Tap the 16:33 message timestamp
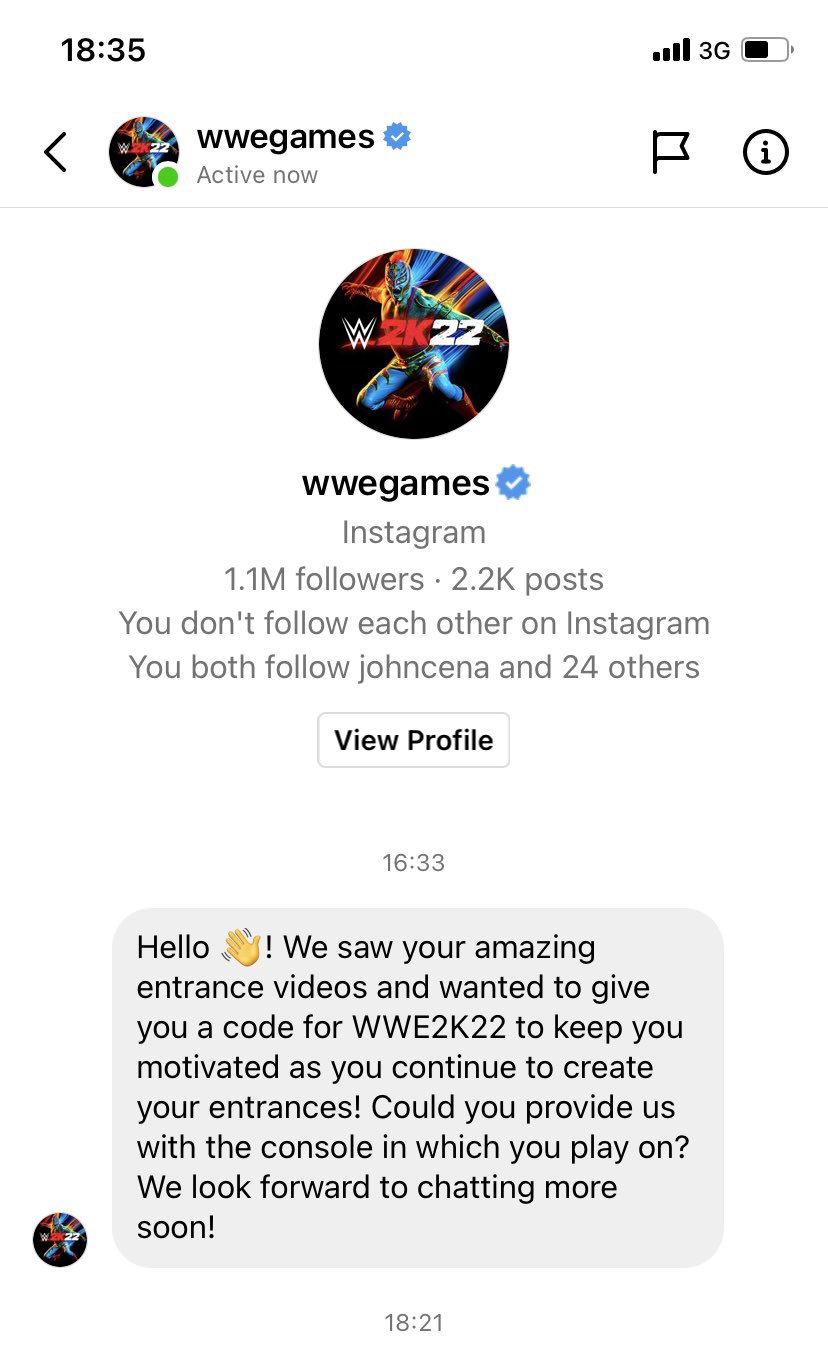The height and width of the screenshot is (1367, 828). (x=414, y=862)
